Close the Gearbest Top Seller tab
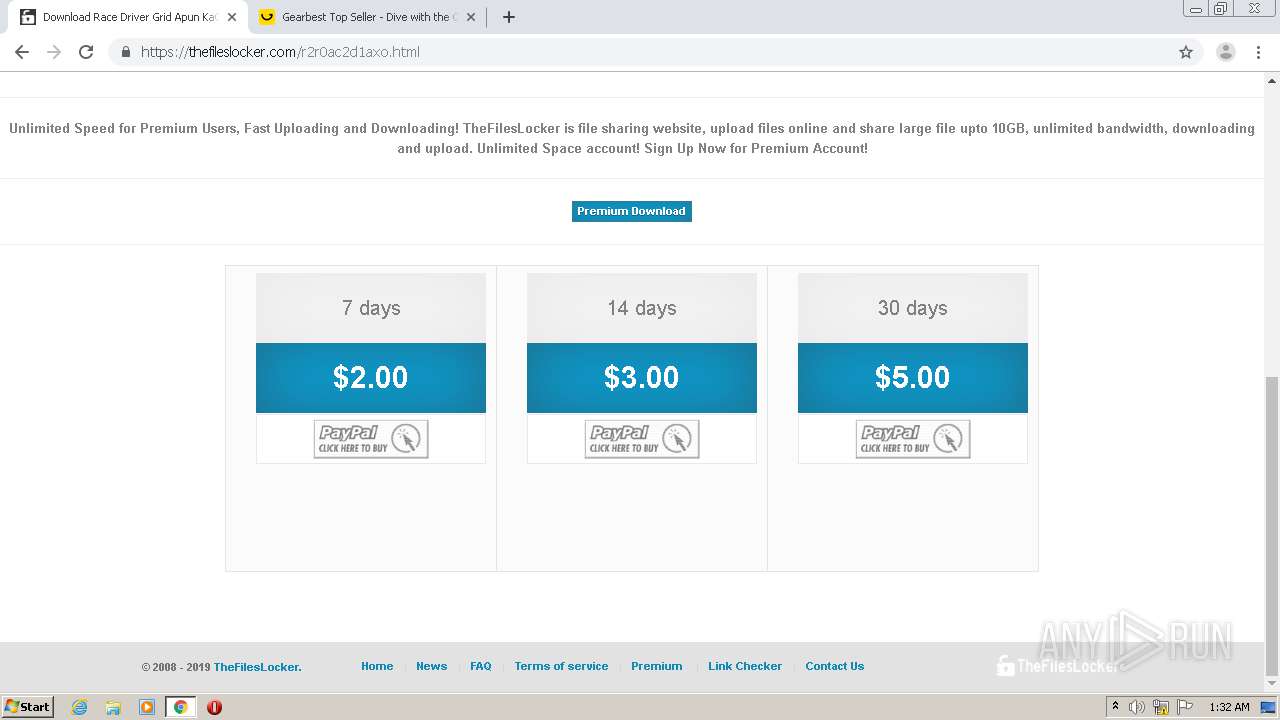 471,17
